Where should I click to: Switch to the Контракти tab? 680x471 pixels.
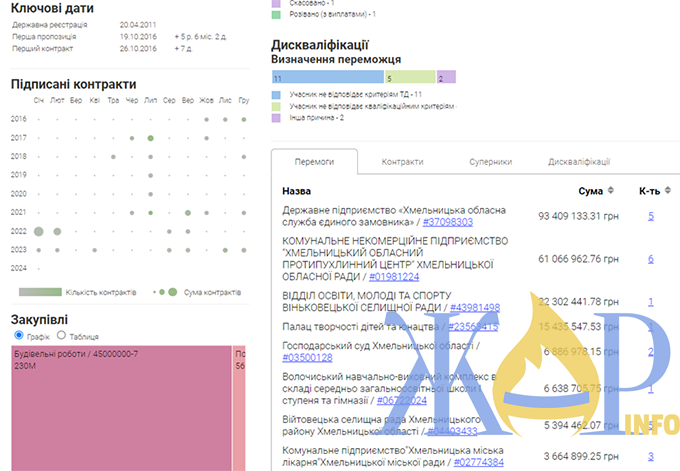click(x=402, y=162)
